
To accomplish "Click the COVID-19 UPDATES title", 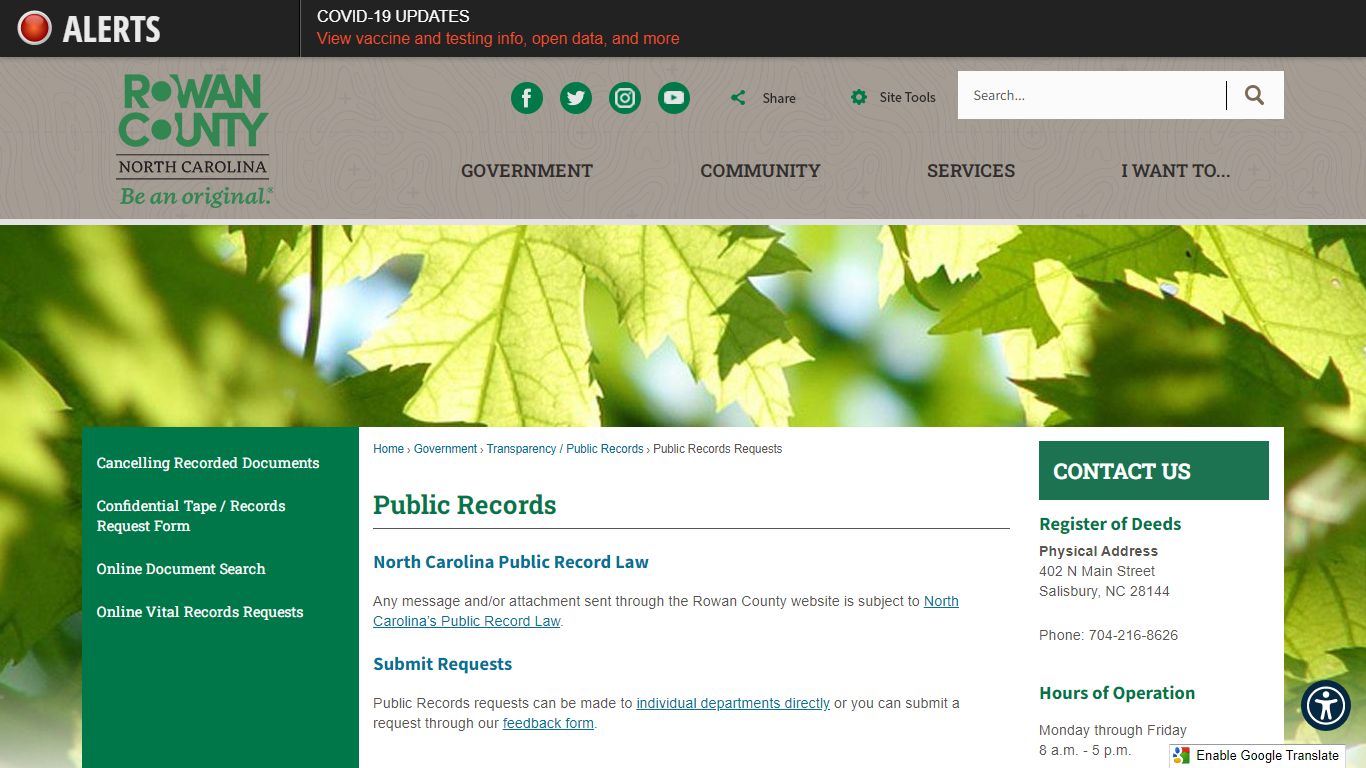I will click(x=393, y=16).
